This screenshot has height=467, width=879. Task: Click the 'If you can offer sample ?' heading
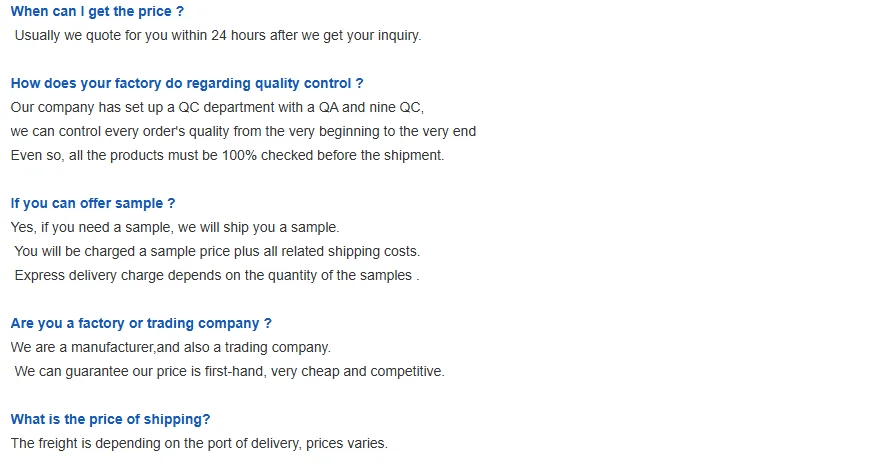(93, 203)
